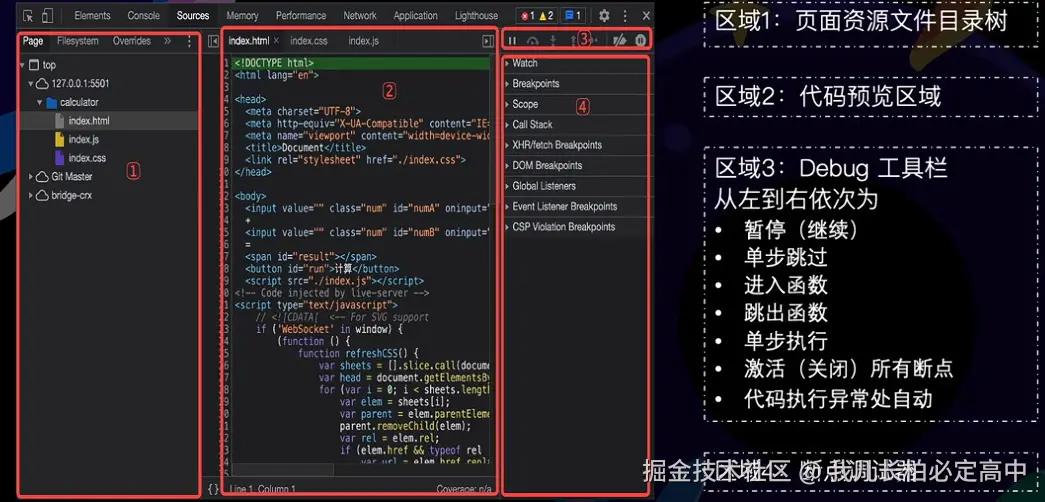This screenshot has width=1045, height=502.
Task: Select index.html in file tree
Action: pyautogui.click(x=89, y=121)
